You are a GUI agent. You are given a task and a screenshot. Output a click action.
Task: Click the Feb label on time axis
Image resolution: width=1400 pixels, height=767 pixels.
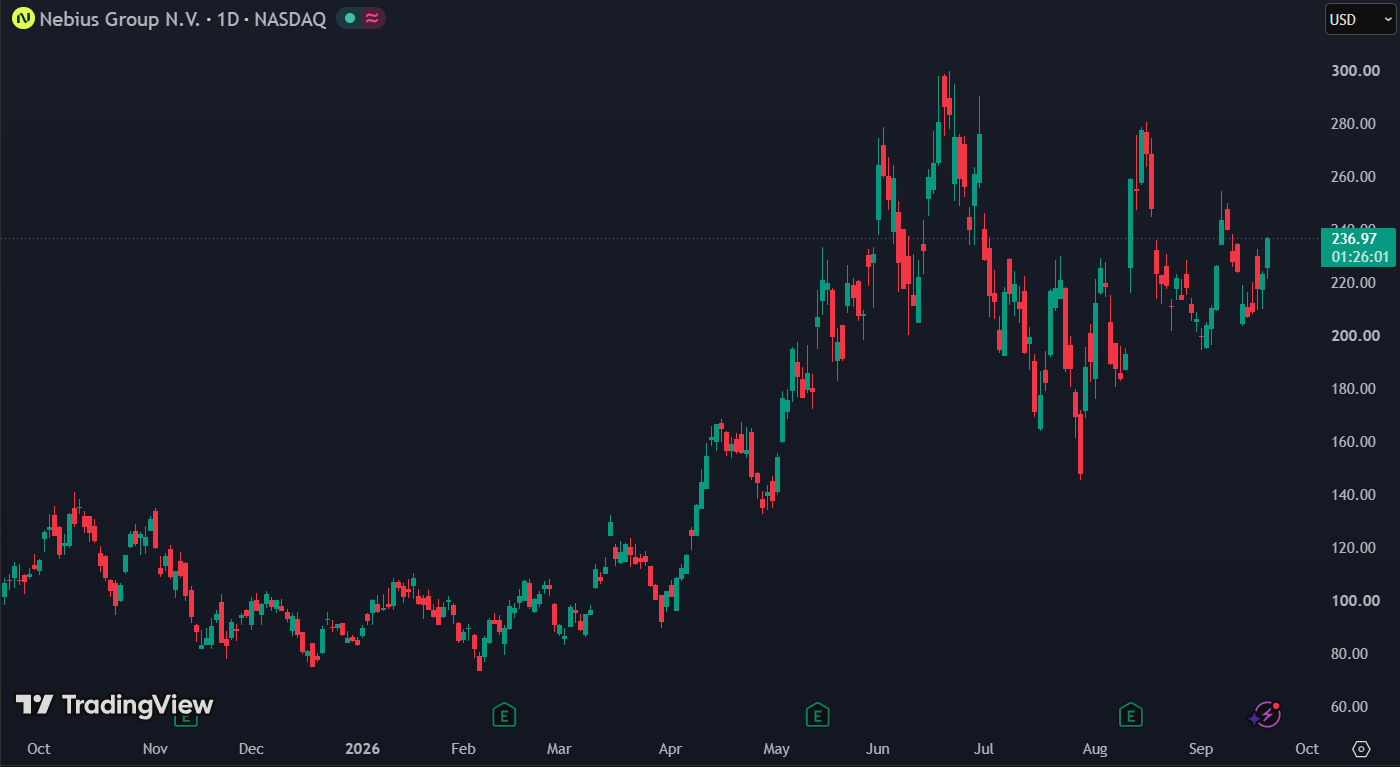(462, 749)
